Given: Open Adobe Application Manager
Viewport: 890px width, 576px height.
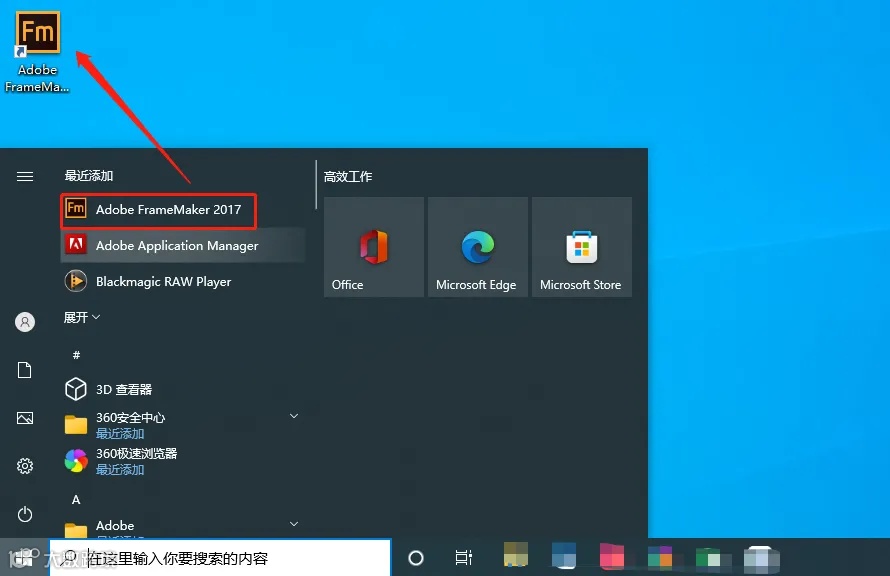Looking at the screenshot, I should [183, 245].
